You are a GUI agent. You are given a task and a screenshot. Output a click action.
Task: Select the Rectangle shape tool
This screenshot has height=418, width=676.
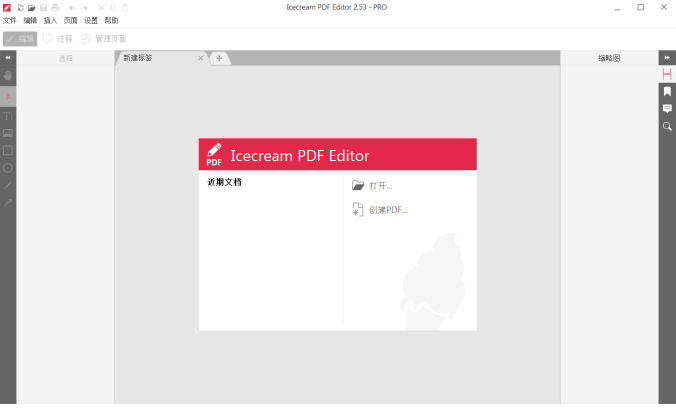click(x=8, y=150)
